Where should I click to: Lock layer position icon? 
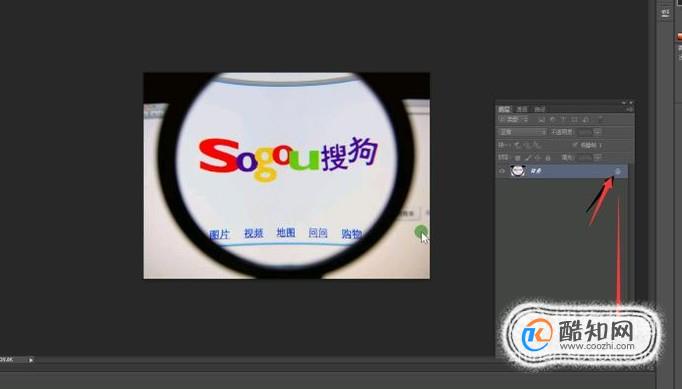[x=538, y=158]
